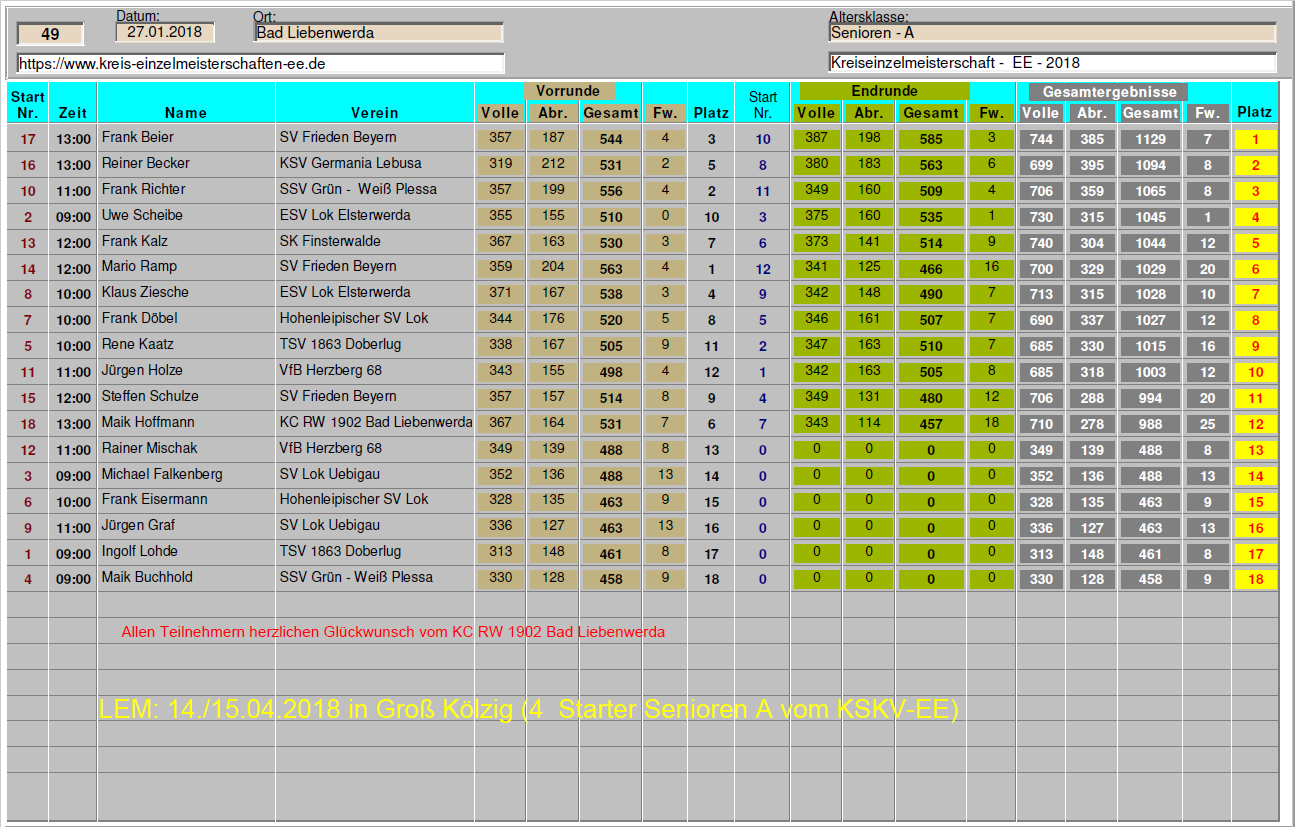1295x827 pixels.
Task: Click club SSV Grün - Weiß Plessa for Frank Richter
Action: tap(358, 189)
